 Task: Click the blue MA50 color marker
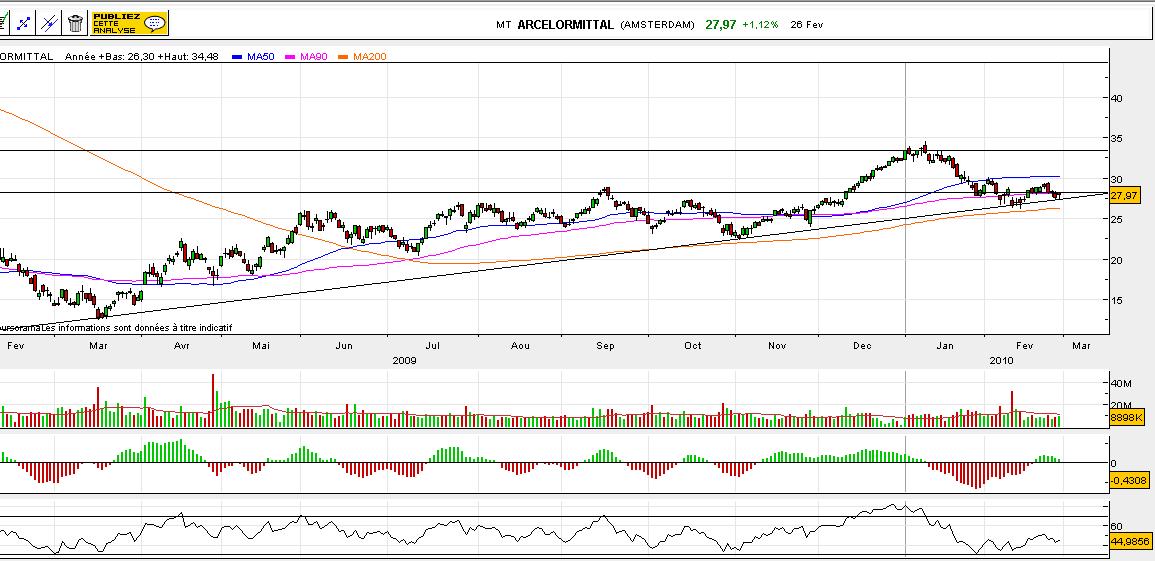(x=237, y=57)
